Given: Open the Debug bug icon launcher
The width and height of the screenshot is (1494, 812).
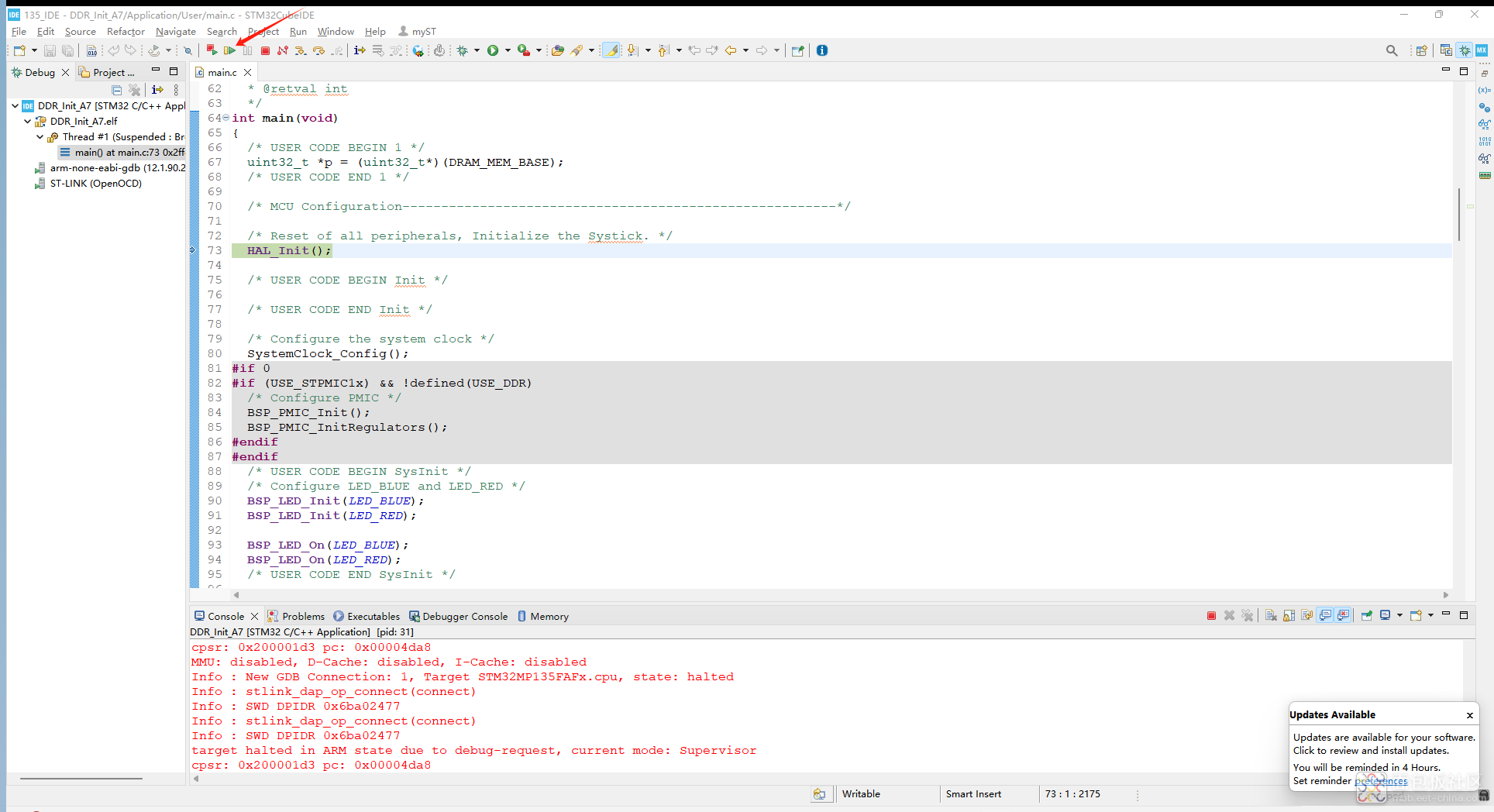Looking at the screenshot, I should click(463, 50).
